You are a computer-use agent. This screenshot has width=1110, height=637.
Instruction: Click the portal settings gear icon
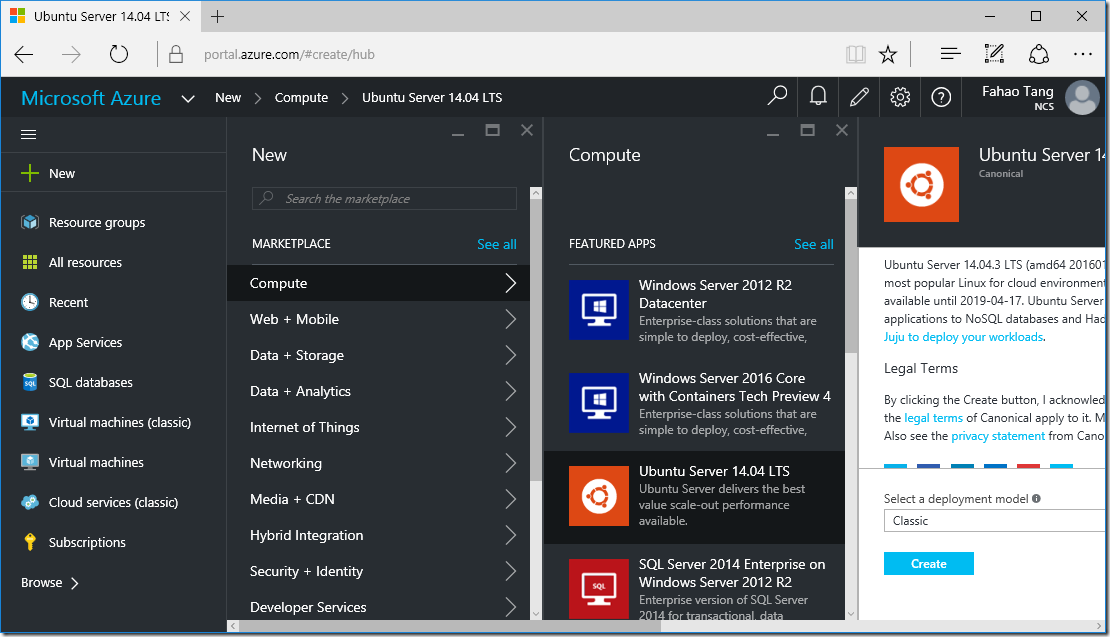click(900, 97)
